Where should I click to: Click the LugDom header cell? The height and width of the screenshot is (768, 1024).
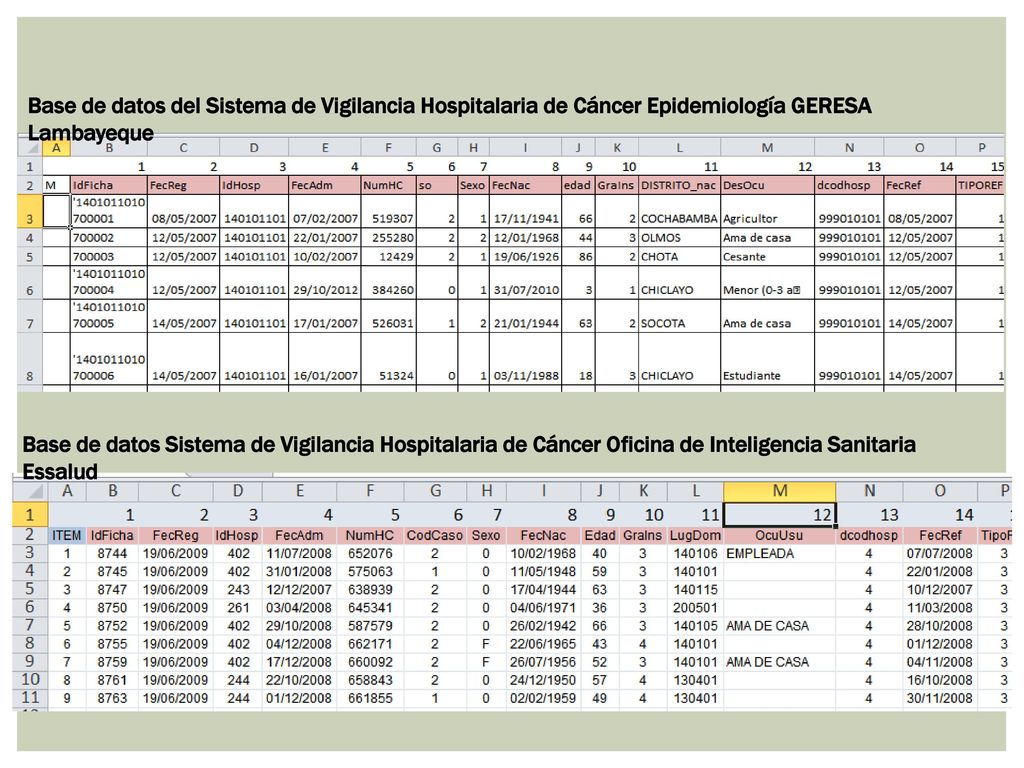696,536
